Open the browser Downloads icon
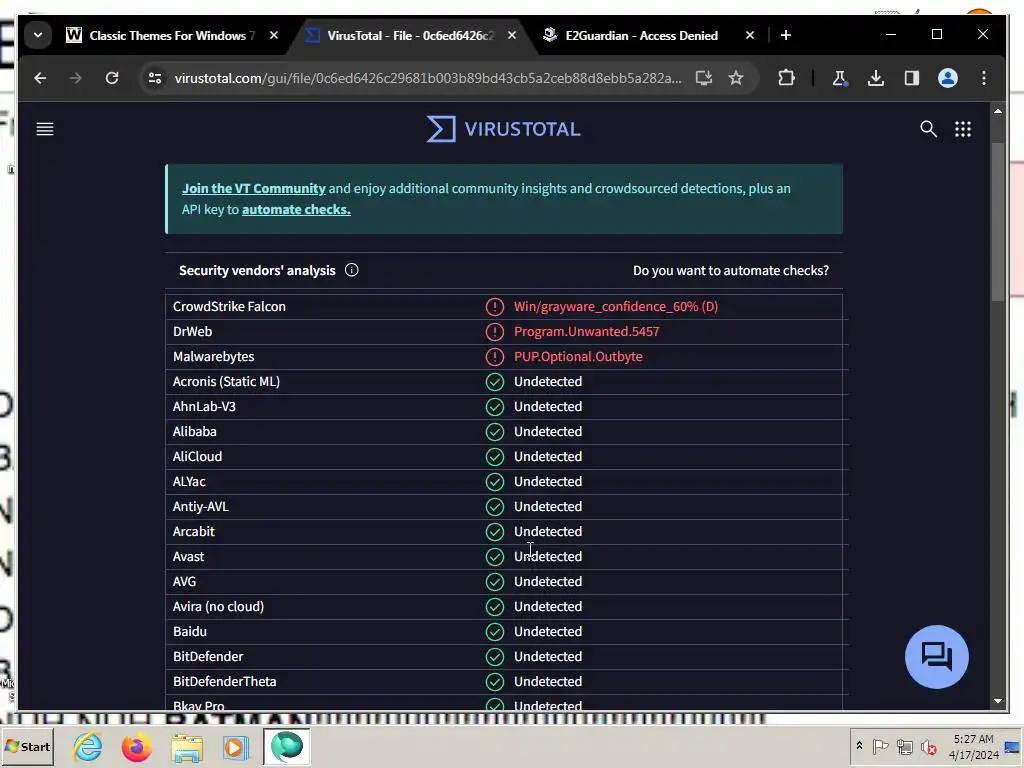The height and width of the screenshot is (768, 1024). point(876,78)
